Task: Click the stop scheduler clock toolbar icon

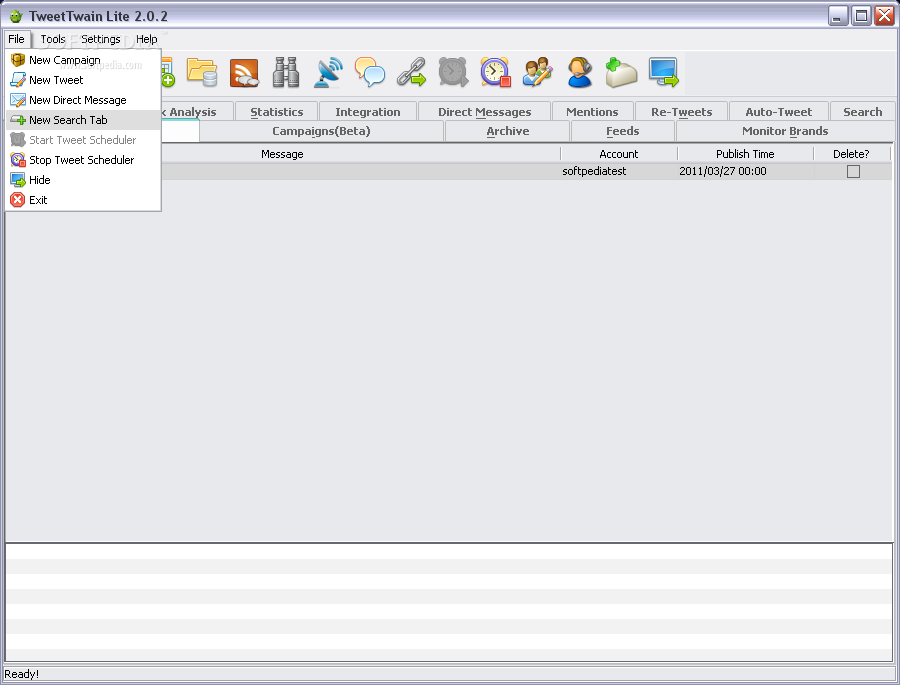Action: (495, 72)
